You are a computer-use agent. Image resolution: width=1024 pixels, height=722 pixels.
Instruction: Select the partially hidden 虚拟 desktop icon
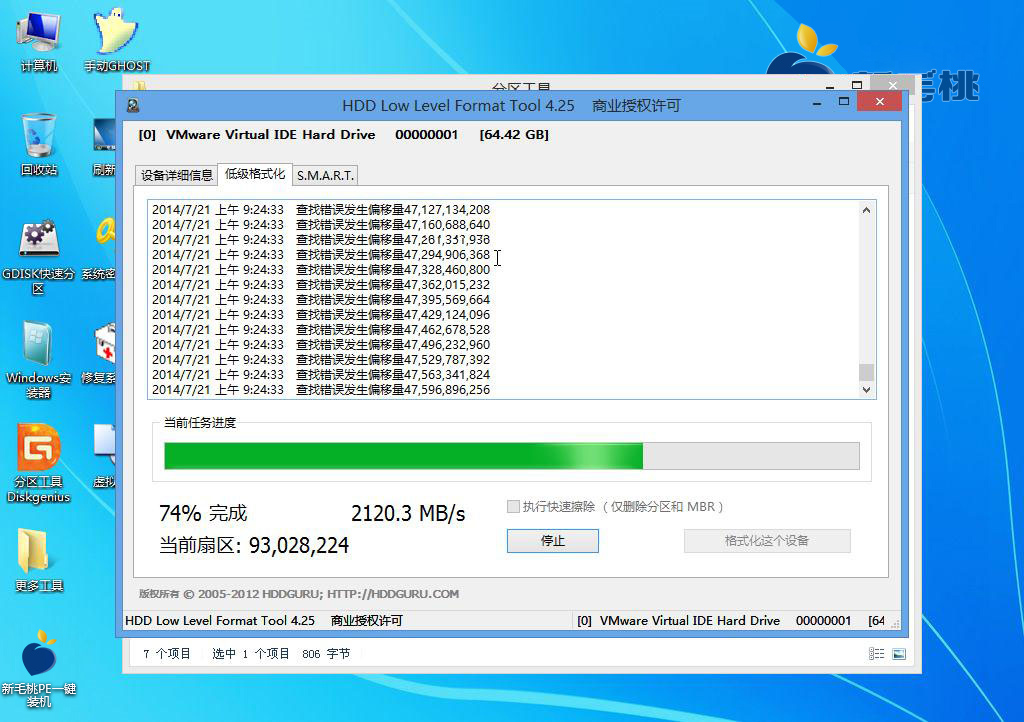point(104,456)
